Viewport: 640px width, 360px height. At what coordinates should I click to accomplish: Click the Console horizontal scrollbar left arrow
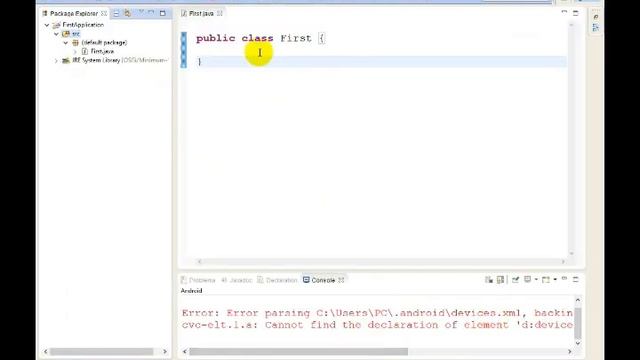point(184,351)
